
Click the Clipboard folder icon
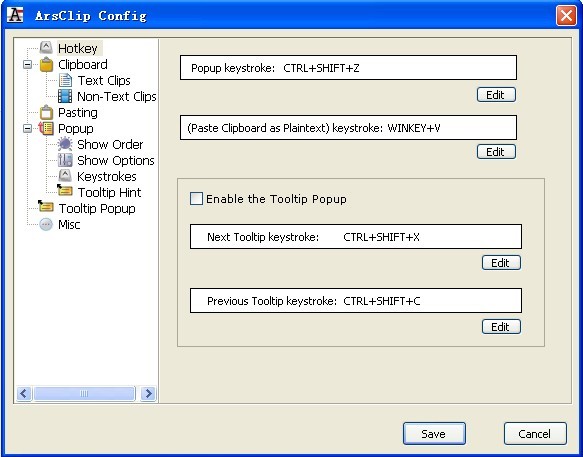(46, 64)
